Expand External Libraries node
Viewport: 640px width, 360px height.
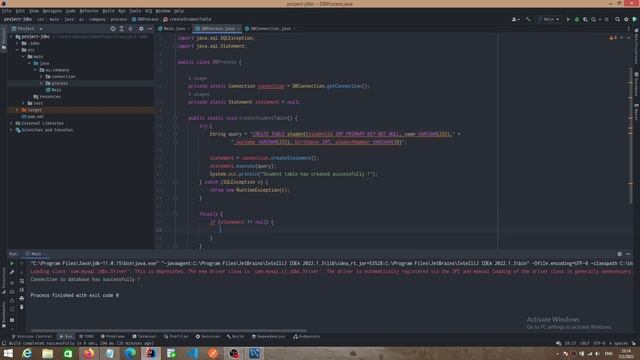pyautogui.click(x=11, y=123)
